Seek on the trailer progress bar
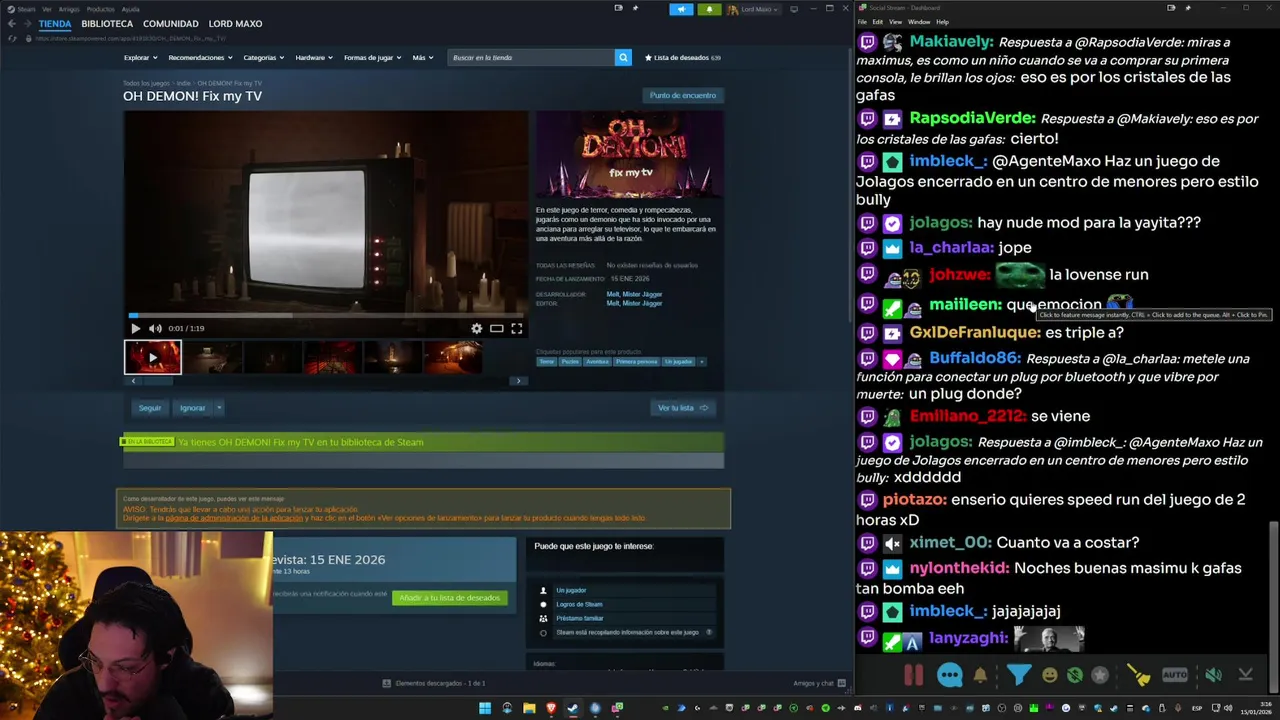1280x720 pixels. tap(326, 315)
